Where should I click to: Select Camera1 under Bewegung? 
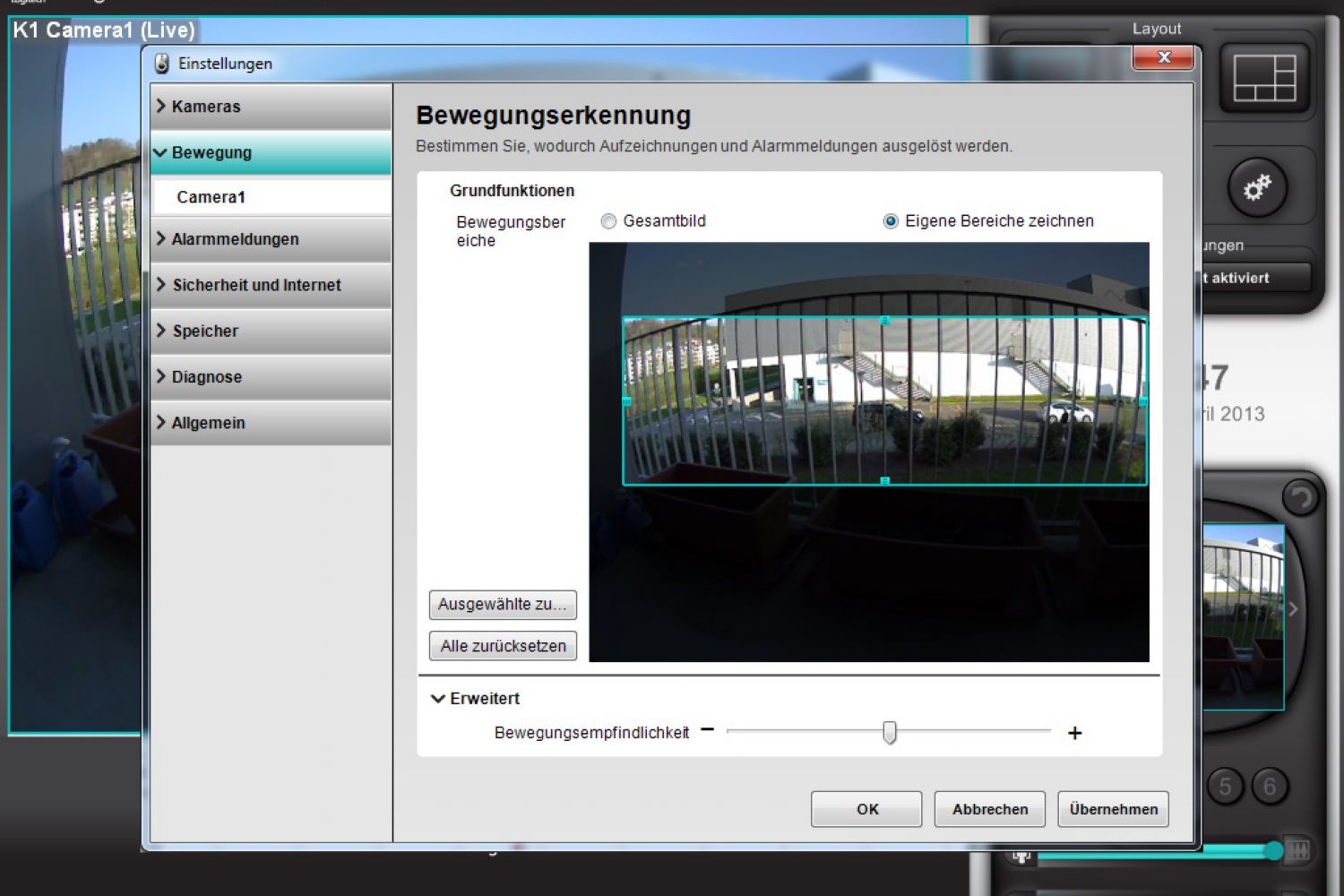(x=211, y=197)
